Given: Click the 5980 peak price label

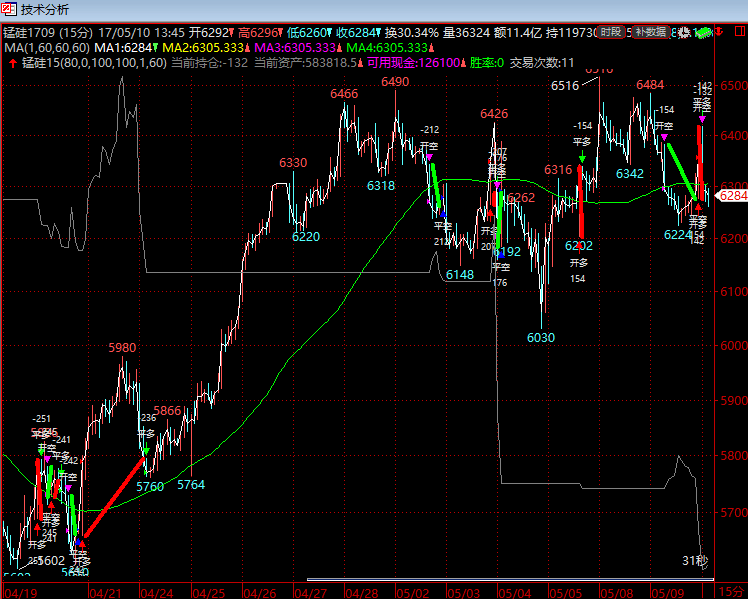Looking at the screenshot, I should pos(122,348).
